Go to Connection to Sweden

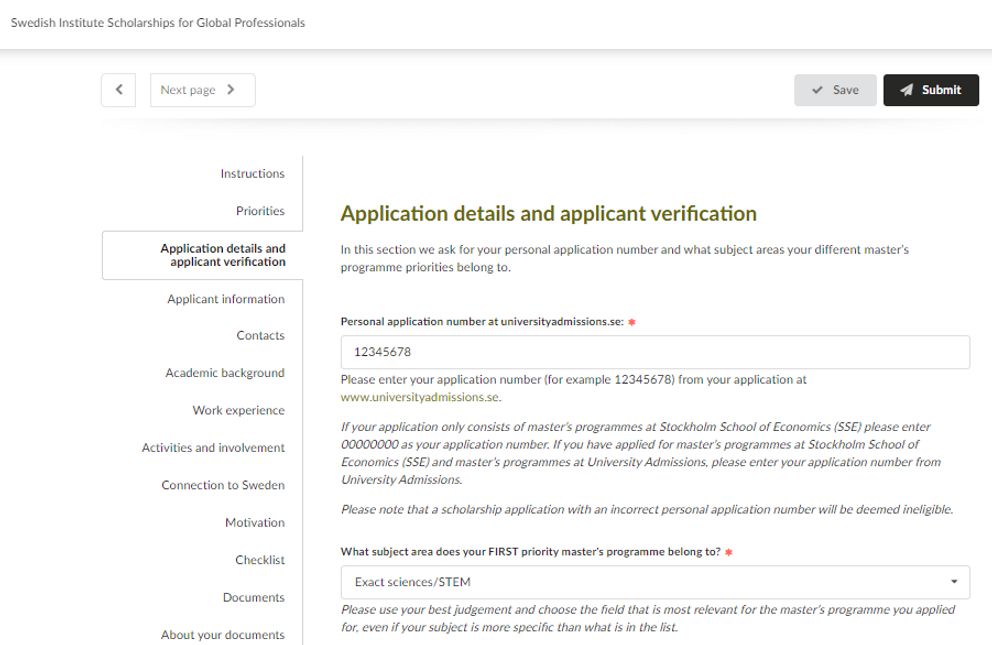(223, 485)
